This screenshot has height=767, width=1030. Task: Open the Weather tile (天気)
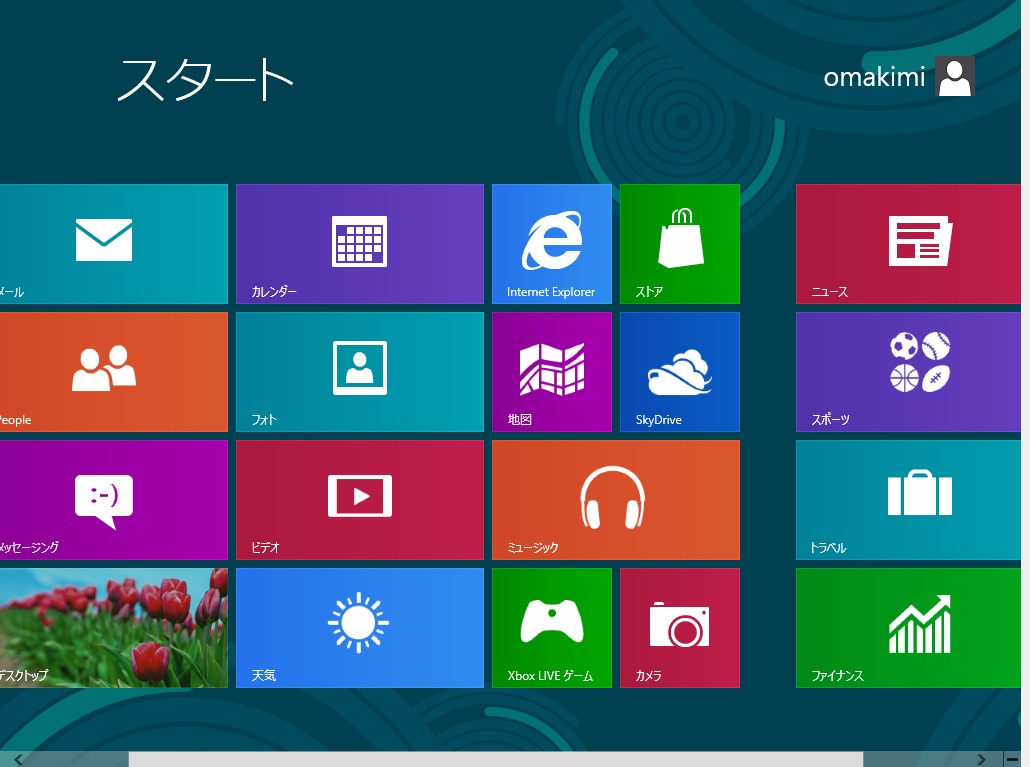coord(360,628)
